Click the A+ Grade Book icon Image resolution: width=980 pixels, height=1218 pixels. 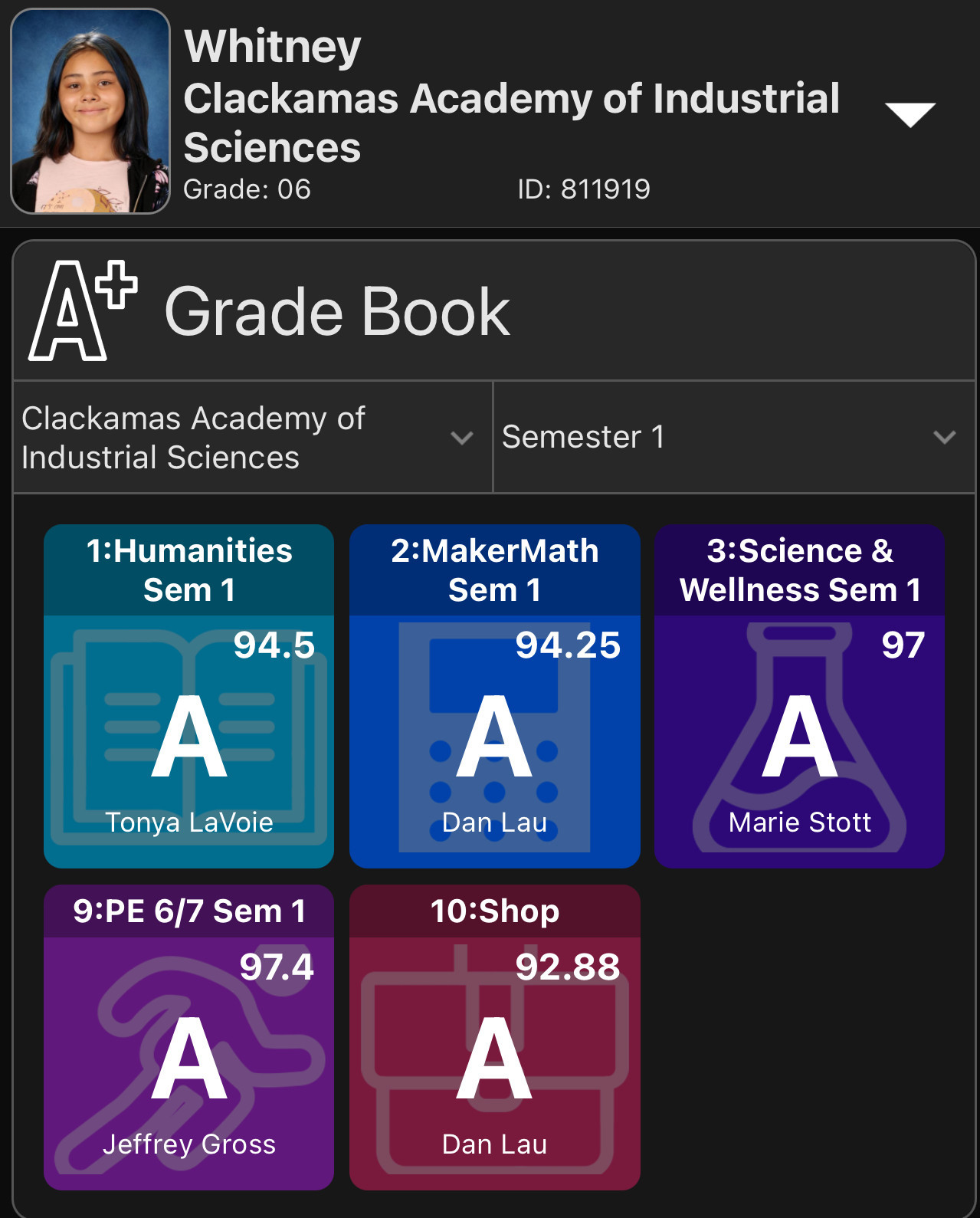point(82,310)
